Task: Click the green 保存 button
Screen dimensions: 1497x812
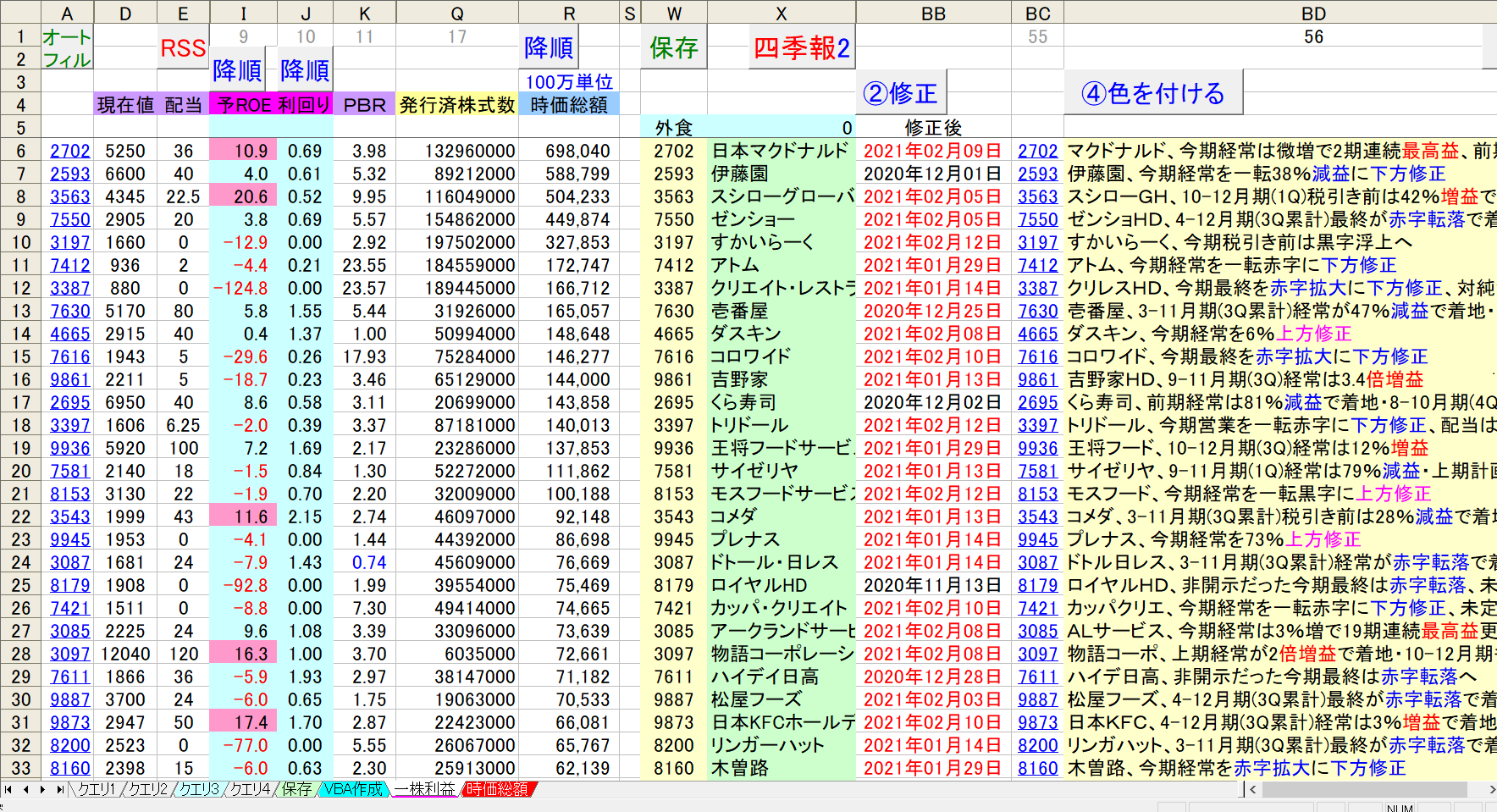Action: 674,47
